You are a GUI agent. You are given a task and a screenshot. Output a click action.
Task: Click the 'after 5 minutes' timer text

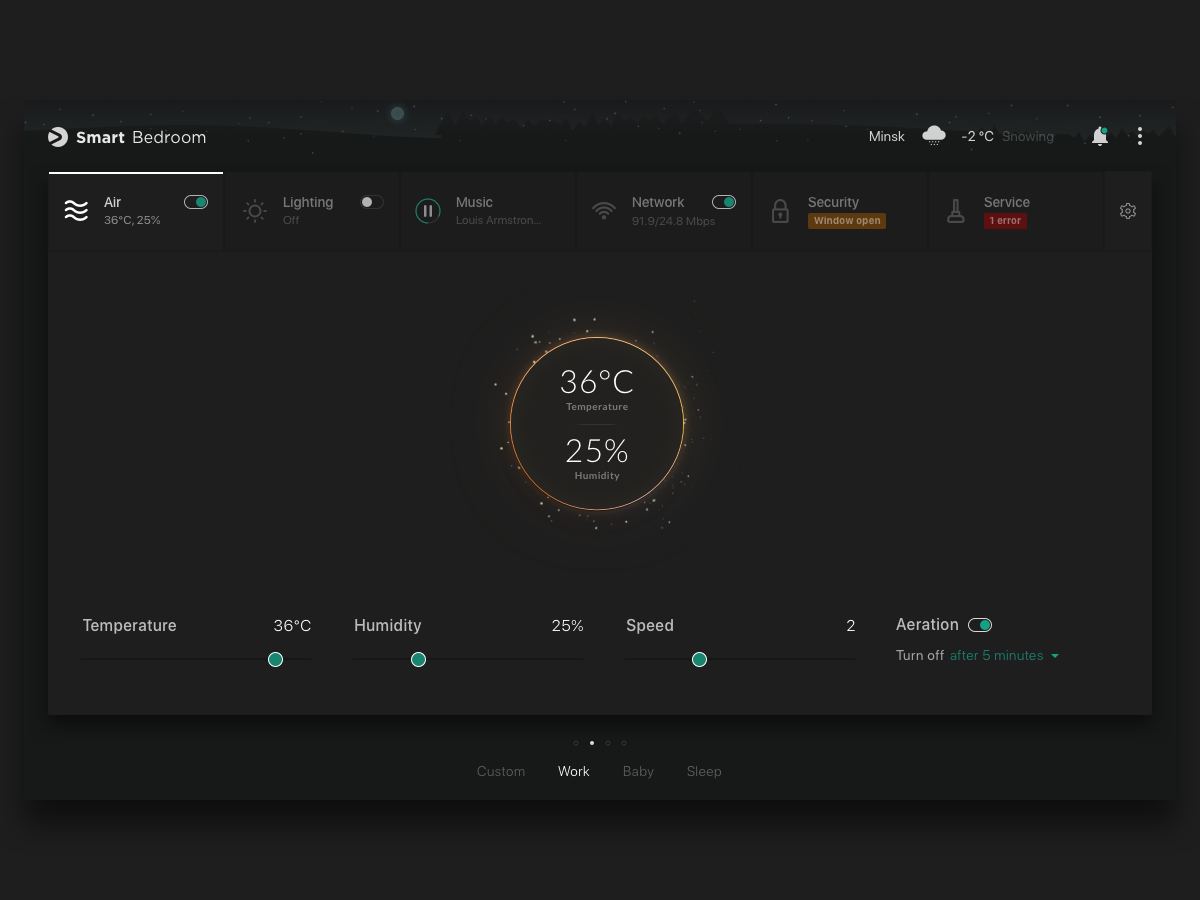(996, 656)
